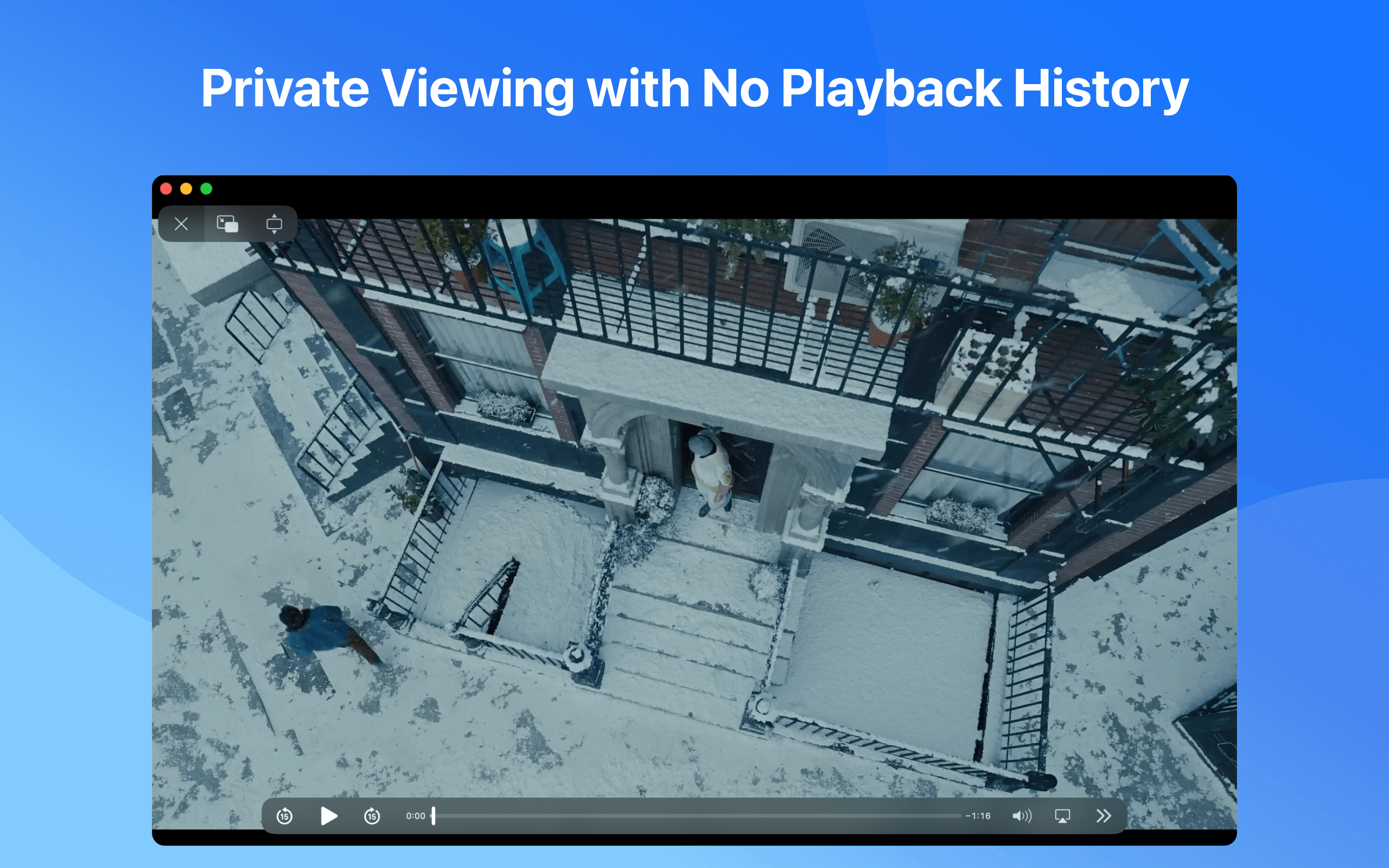Open picture-in-picture mode
1389x868 pixels.
click(x=227, y=224)
